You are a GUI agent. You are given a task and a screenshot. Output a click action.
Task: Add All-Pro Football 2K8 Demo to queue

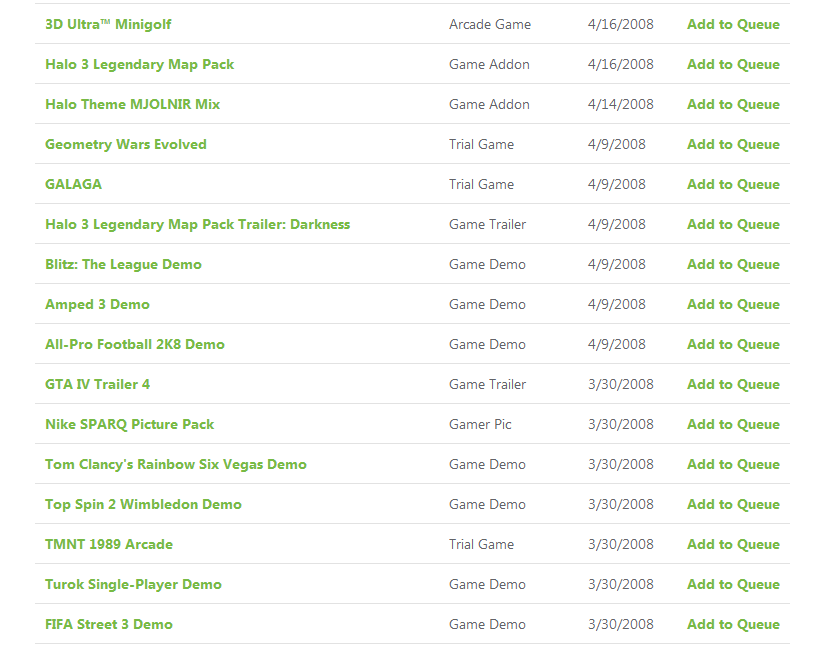[733, 344]
